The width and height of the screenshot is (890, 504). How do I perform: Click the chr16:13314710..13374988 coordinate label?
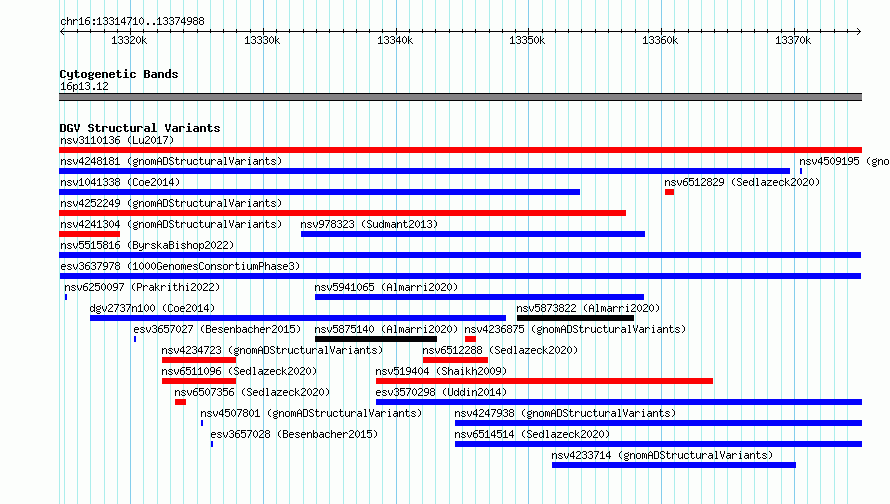[x=132, y=21]
